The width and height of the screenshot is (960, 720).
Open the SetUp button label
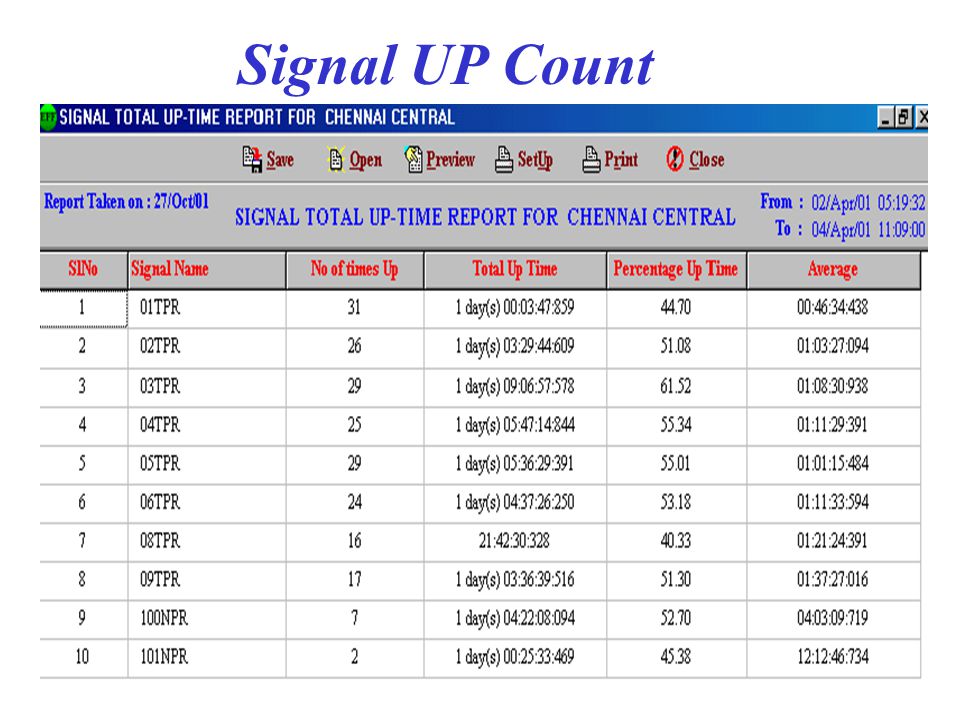click(x=535, y=160)
